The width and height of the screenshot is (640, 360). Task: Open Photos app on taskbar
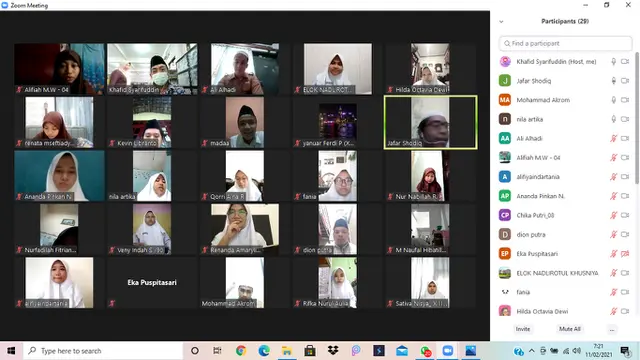(471, 351)
